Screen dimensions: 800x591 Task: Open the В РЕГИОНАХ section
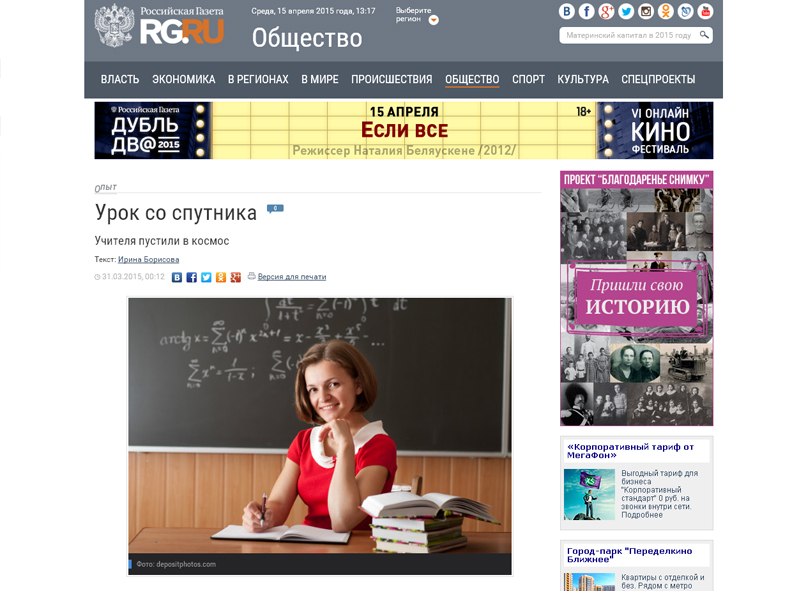pos(258,80)
